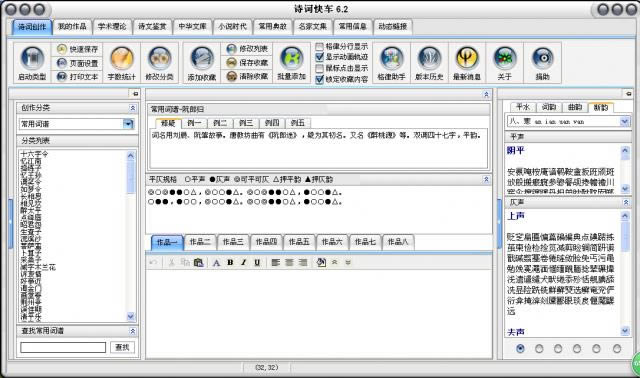Select the first radio button under rhyme panel
The width and height of the screenshot is (640, 378).
click(520, 349)
